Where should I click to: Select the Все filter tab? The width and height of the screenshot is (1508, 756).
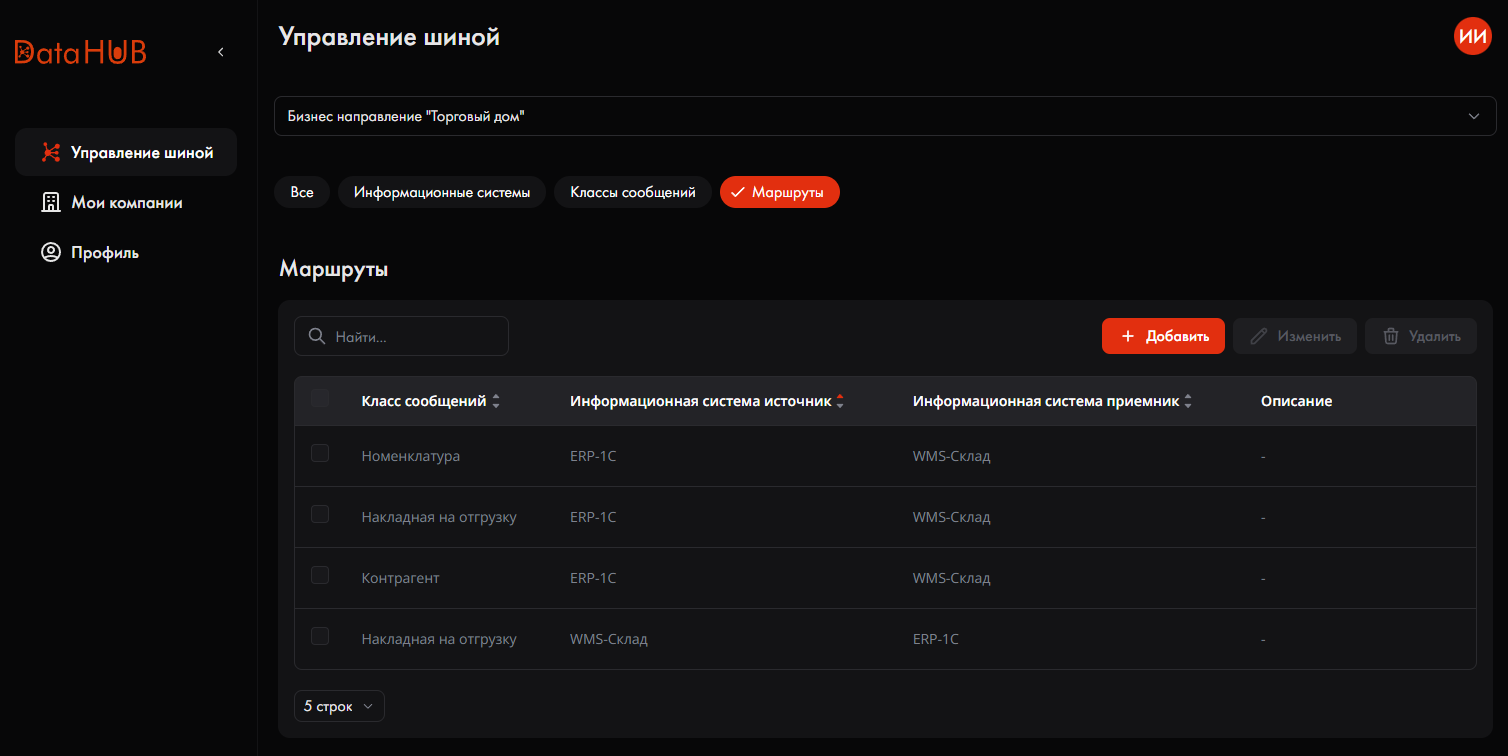tap(302, 192)
